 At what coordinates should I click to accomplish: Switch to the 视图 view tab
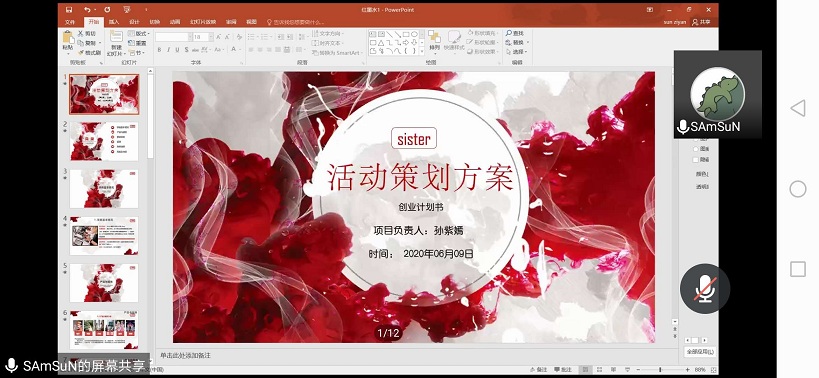tap(252, 22)
